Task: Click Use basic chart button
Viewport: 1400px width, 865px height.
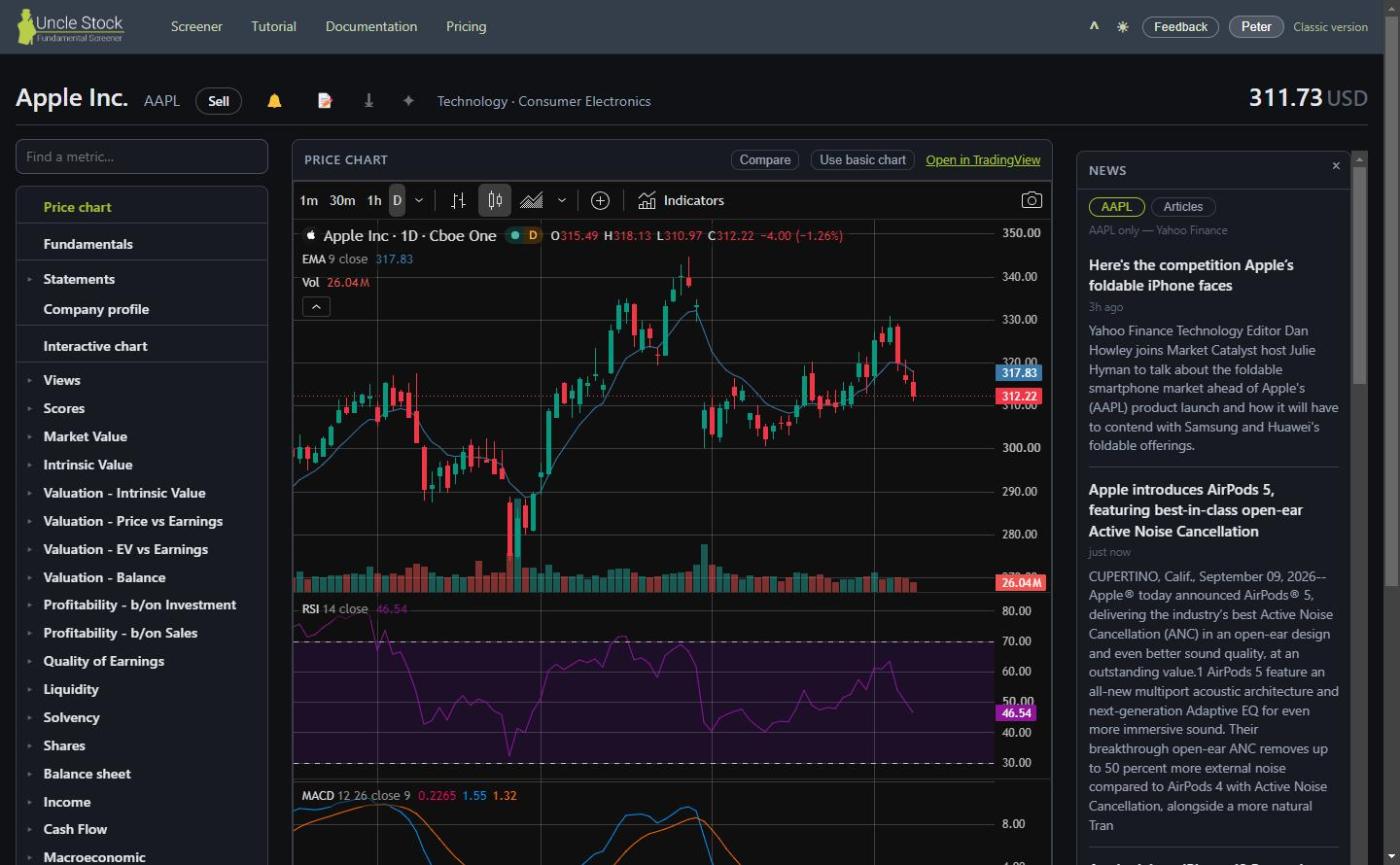Action: coord(863,160)
